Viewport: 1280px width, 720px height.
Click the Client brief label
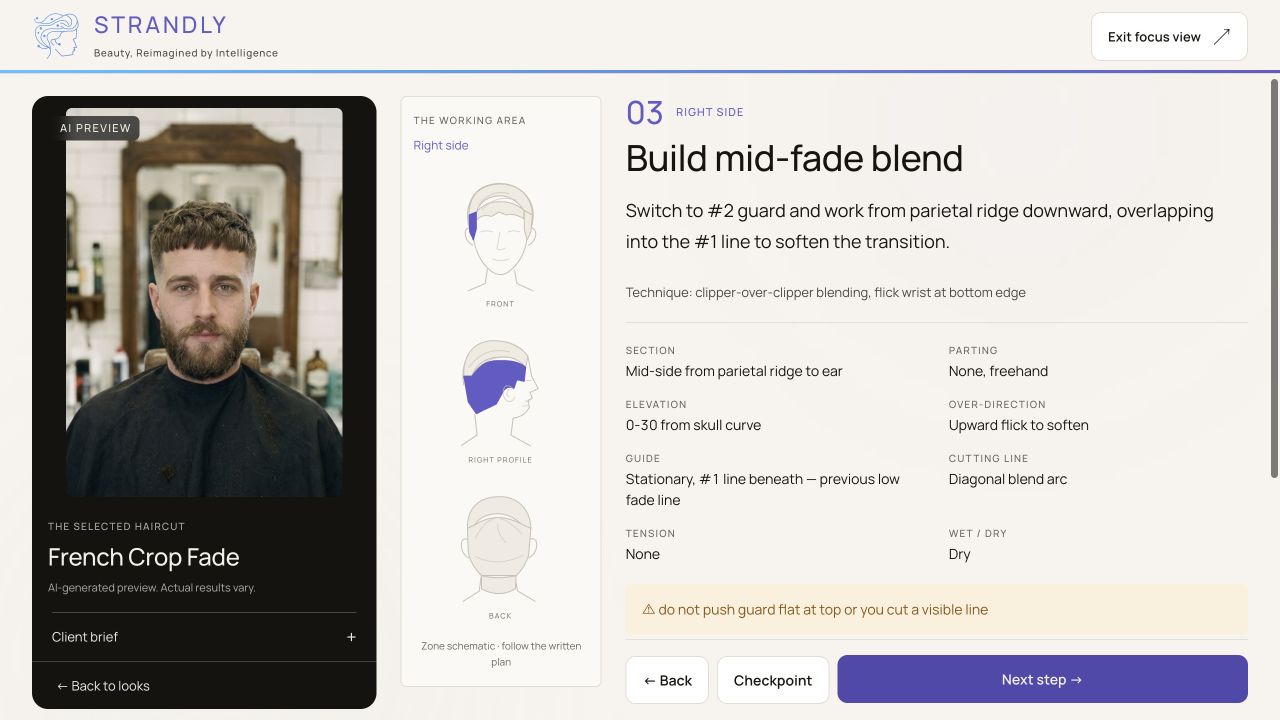pos(85,637)
